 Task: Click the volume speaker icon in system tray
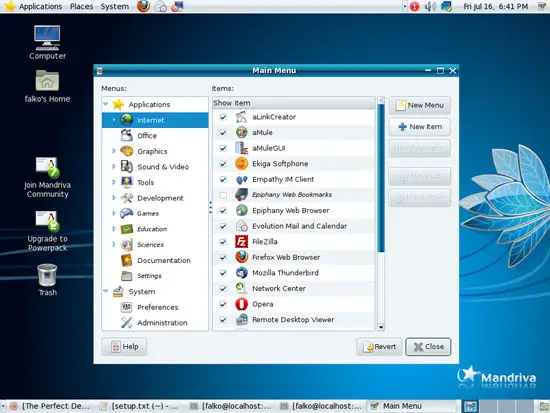430,6
